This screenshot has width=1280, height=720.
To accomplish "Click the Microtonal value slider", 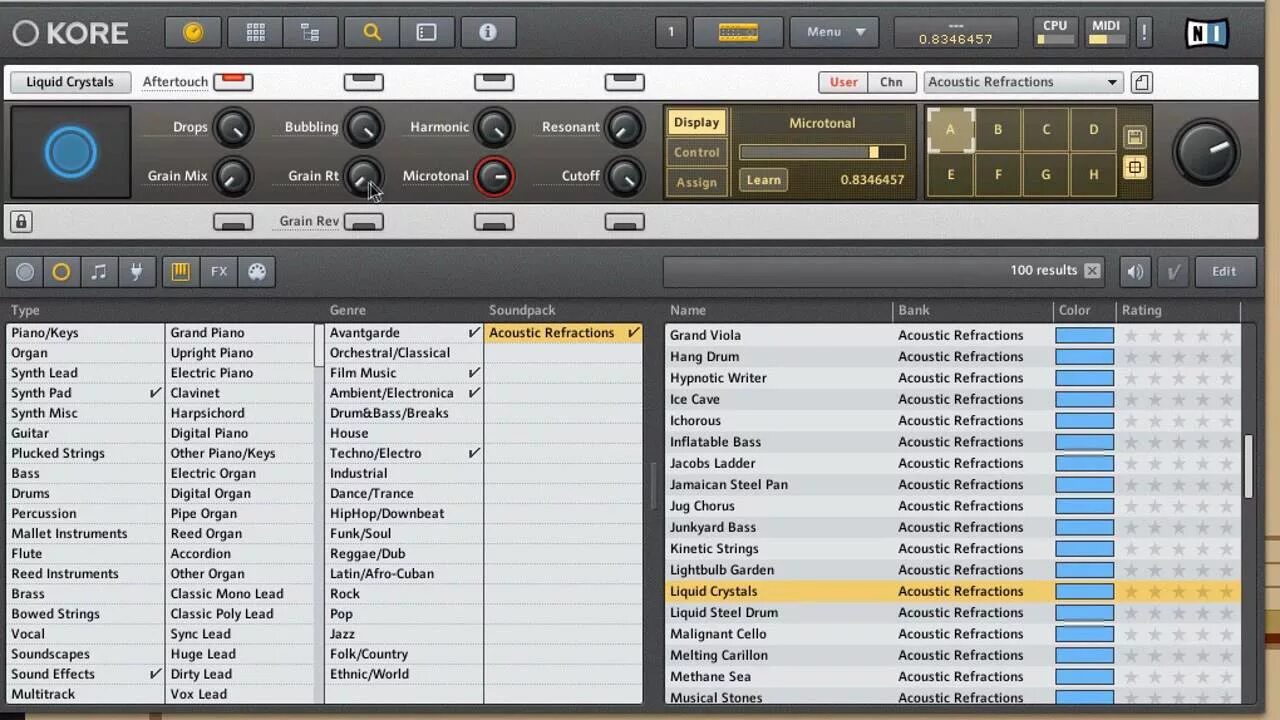I will click(822, 152).
